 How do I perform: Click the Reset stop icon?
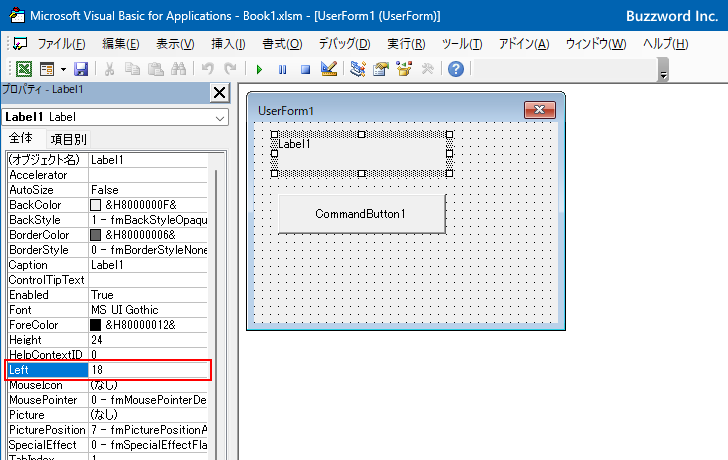click(305, 70)
